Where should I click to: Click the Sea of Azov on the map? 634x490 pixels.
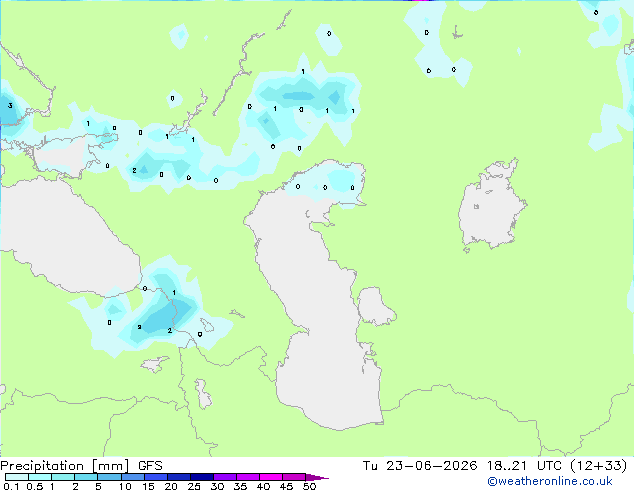61,157
